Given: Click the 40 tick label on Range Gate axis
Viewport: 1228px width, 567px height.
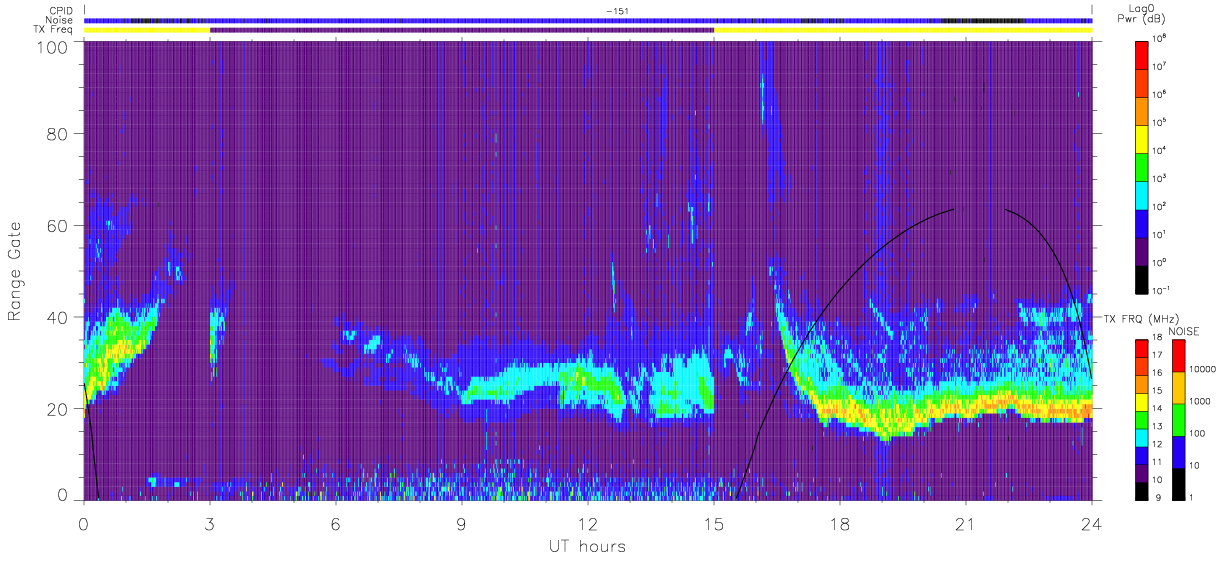Looking at the screenshot, I should point(57,317).
